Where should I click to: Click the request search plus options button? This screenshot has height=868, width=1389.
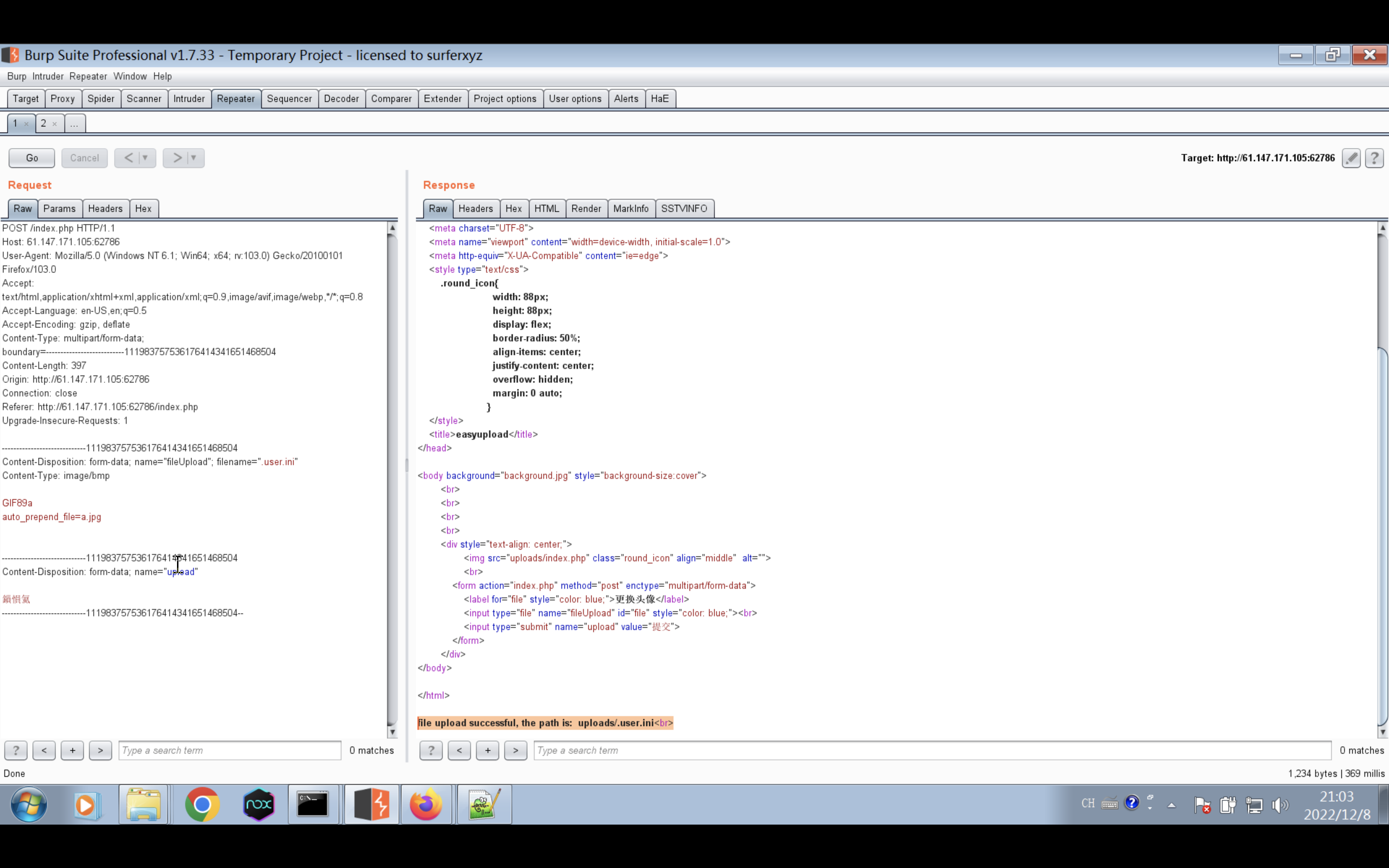[x=72, y=750]
